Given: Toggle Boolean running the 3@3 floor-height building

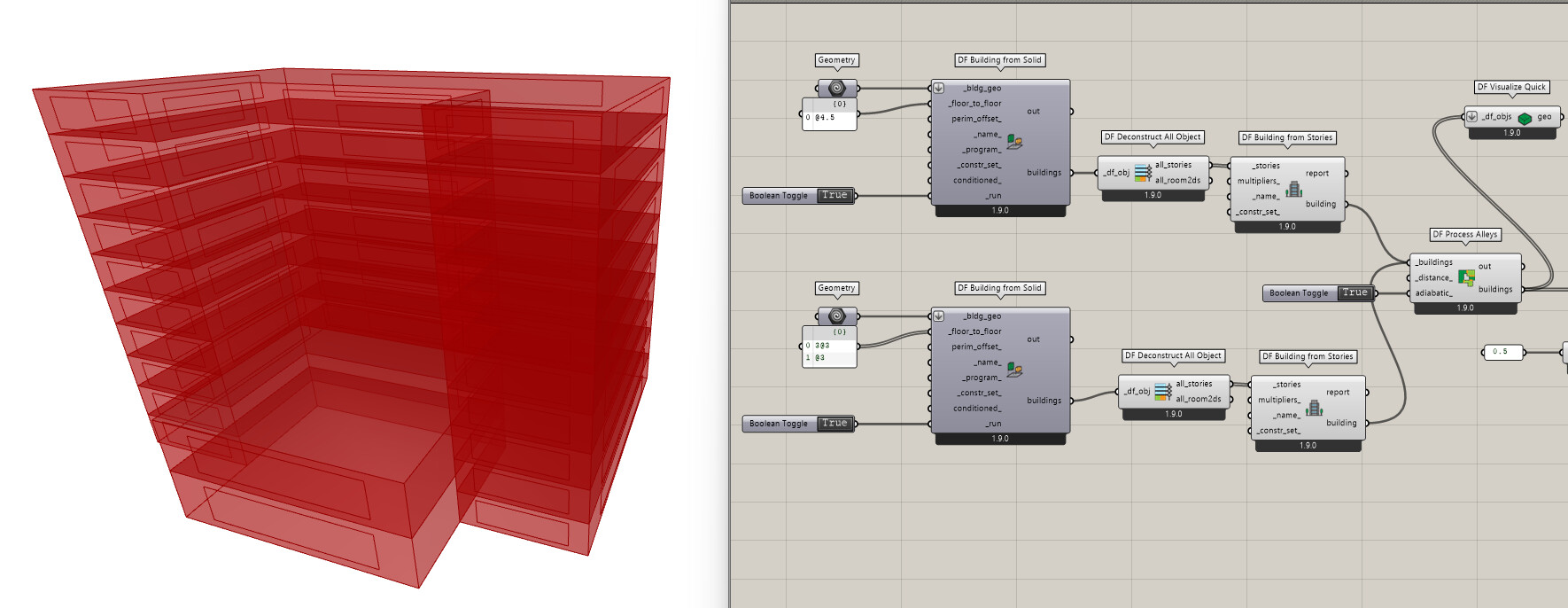Looking at the screenshot, I should point(834,424).
